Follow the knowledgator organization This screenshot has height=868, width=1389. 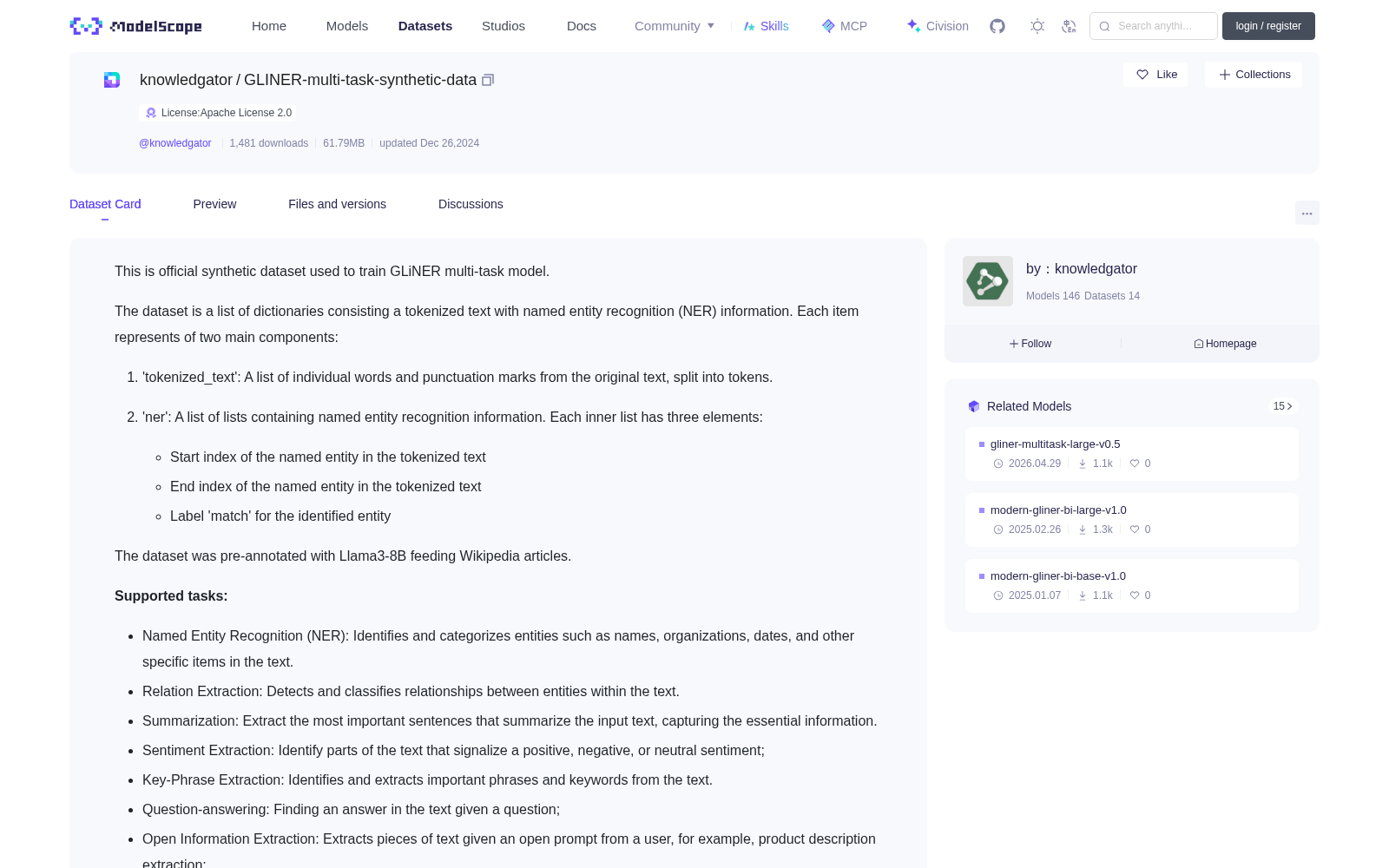(x=1030, y=344)
